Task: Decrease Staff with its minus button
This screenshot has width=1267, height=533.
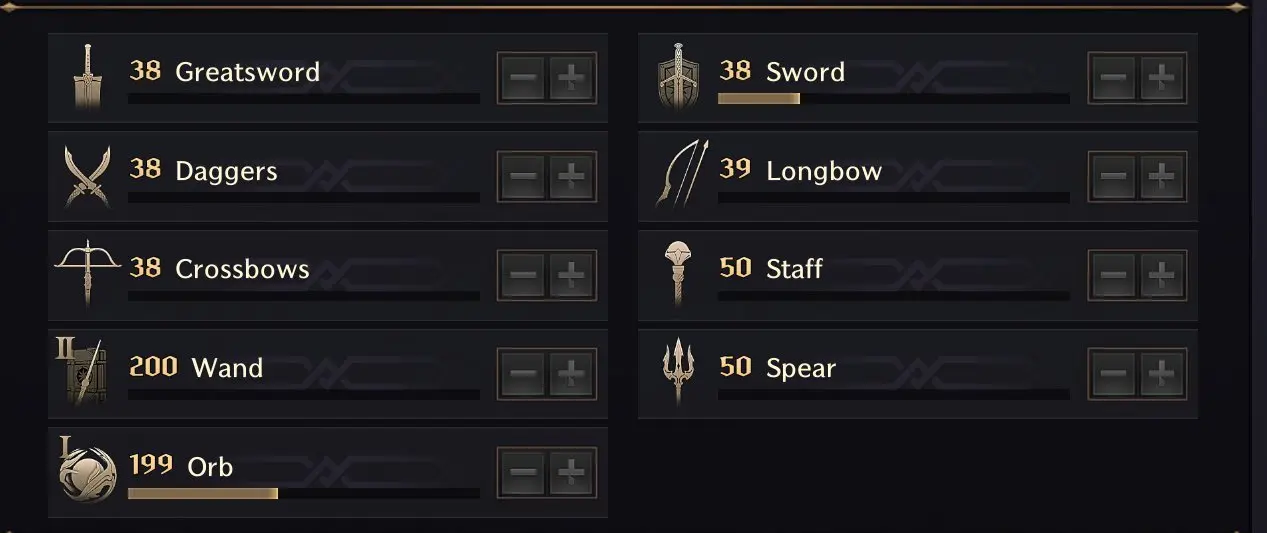Action: tap(1112, 275)
